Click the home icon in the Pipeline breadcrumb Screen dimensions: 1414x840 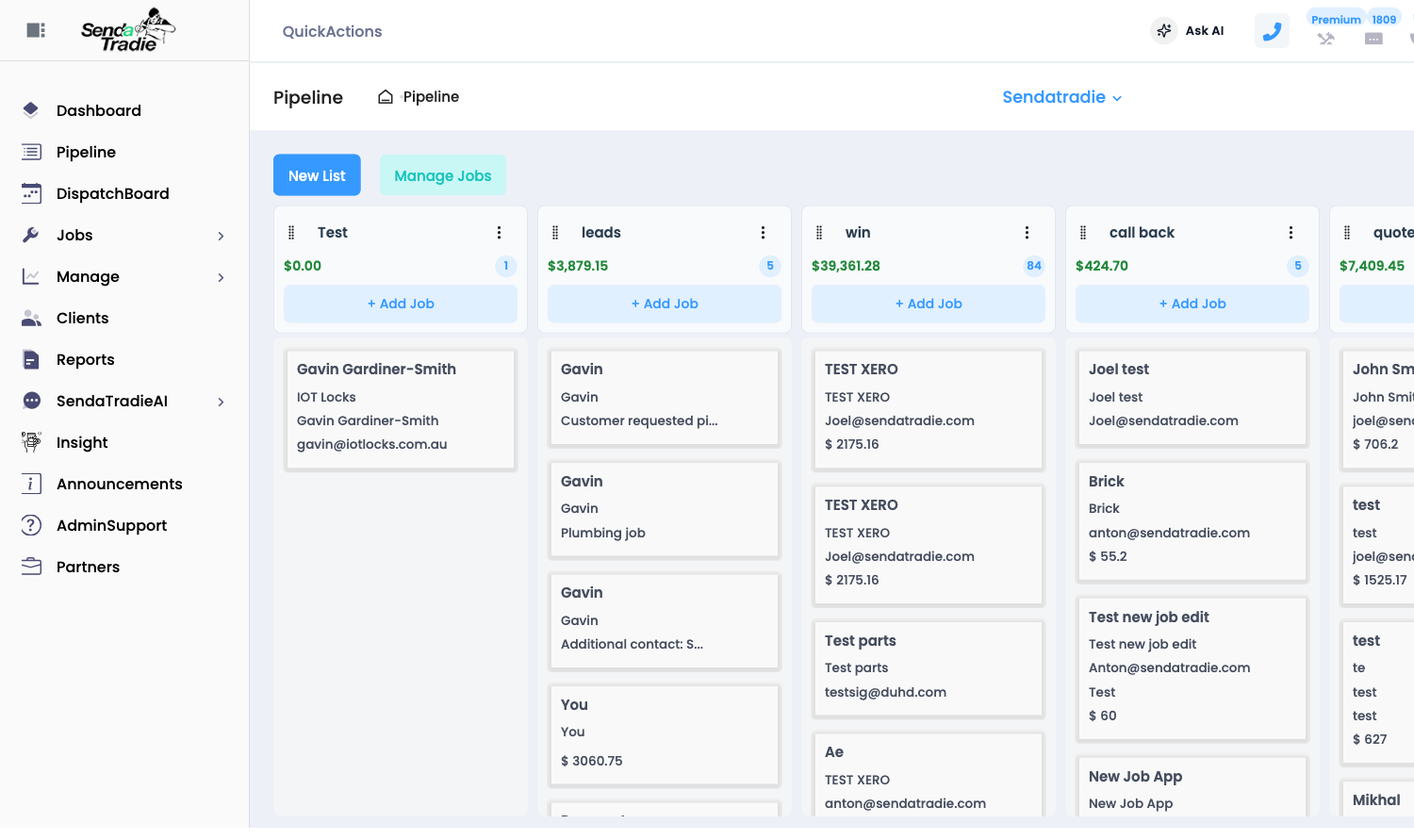(x=386, y=96)
